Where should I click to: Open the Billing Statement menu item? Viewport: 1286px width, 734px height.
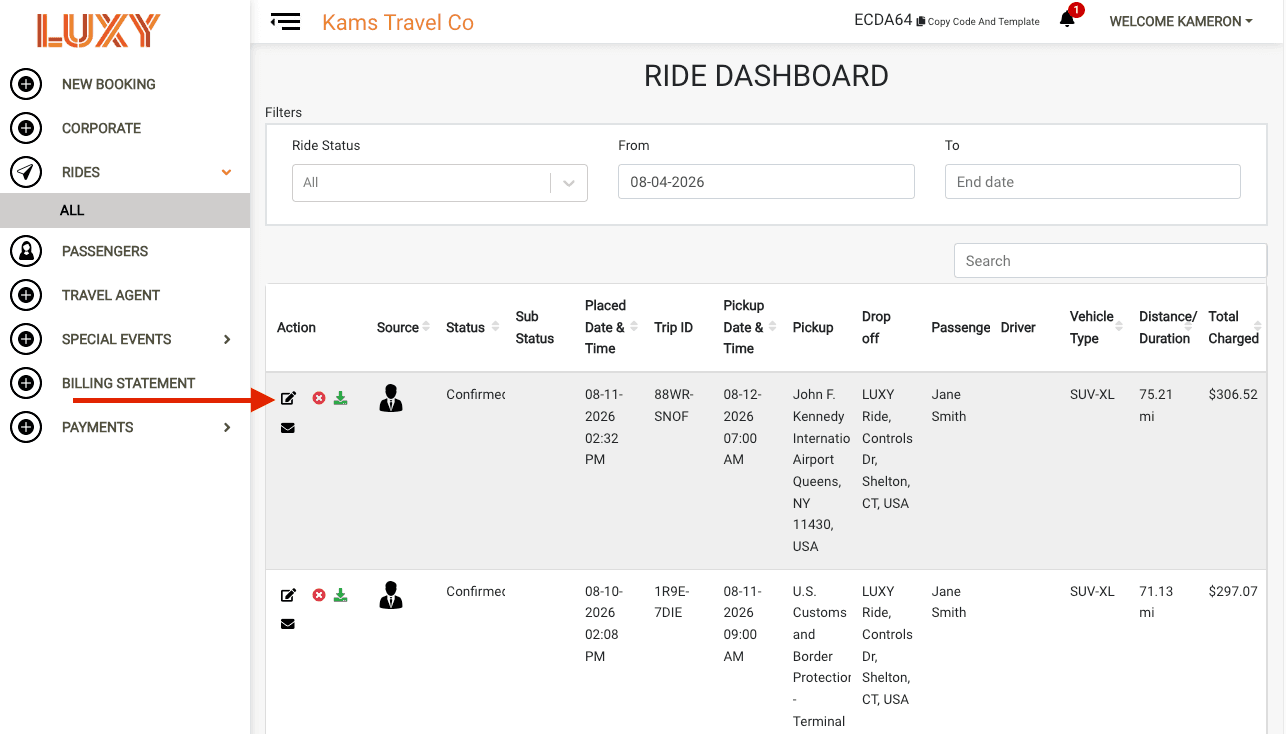pyautogui.click(x=129, y=383)
